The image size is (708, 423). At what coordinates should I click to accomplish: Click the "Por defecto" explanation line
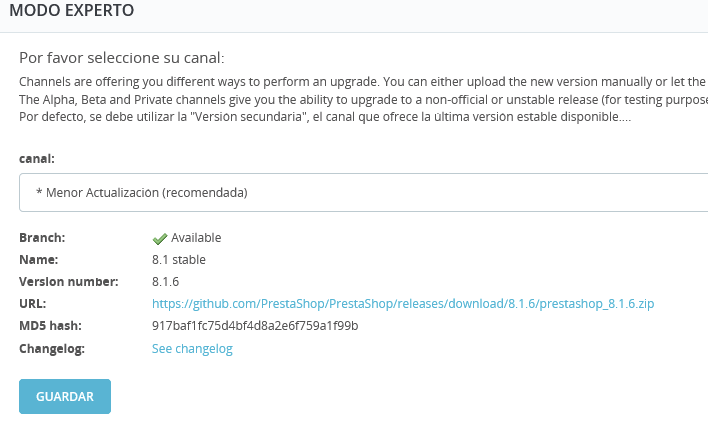click(325, 117)
